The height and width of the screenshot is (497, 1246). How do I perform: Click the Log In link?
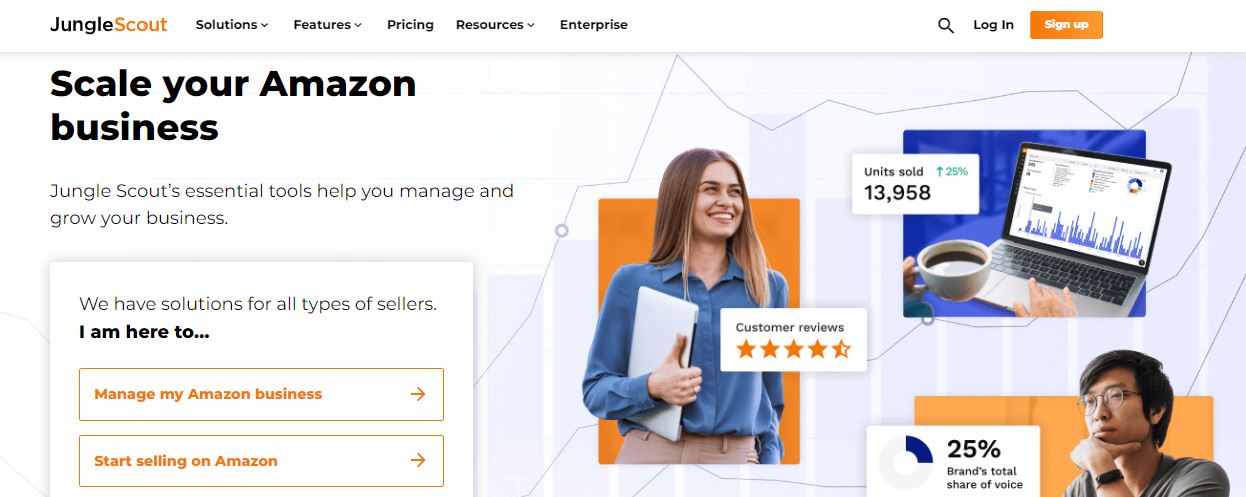pos(993,25)
